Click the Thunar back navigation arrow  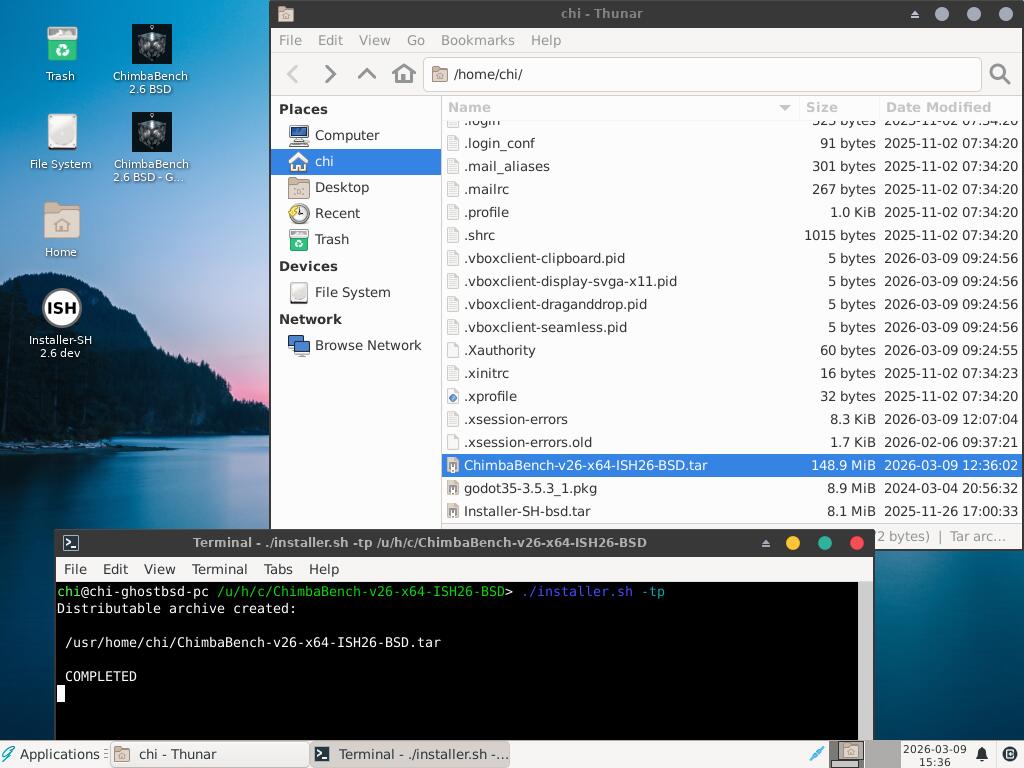click(293, 74)
